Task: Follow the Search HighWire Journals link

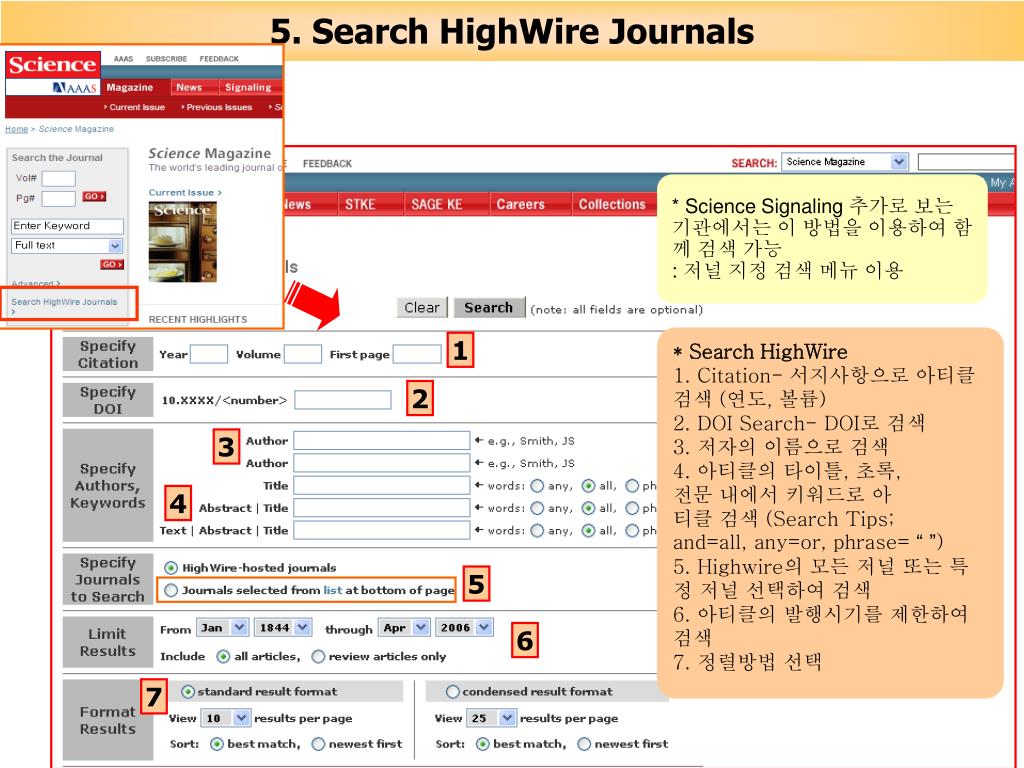Action: 64,302
